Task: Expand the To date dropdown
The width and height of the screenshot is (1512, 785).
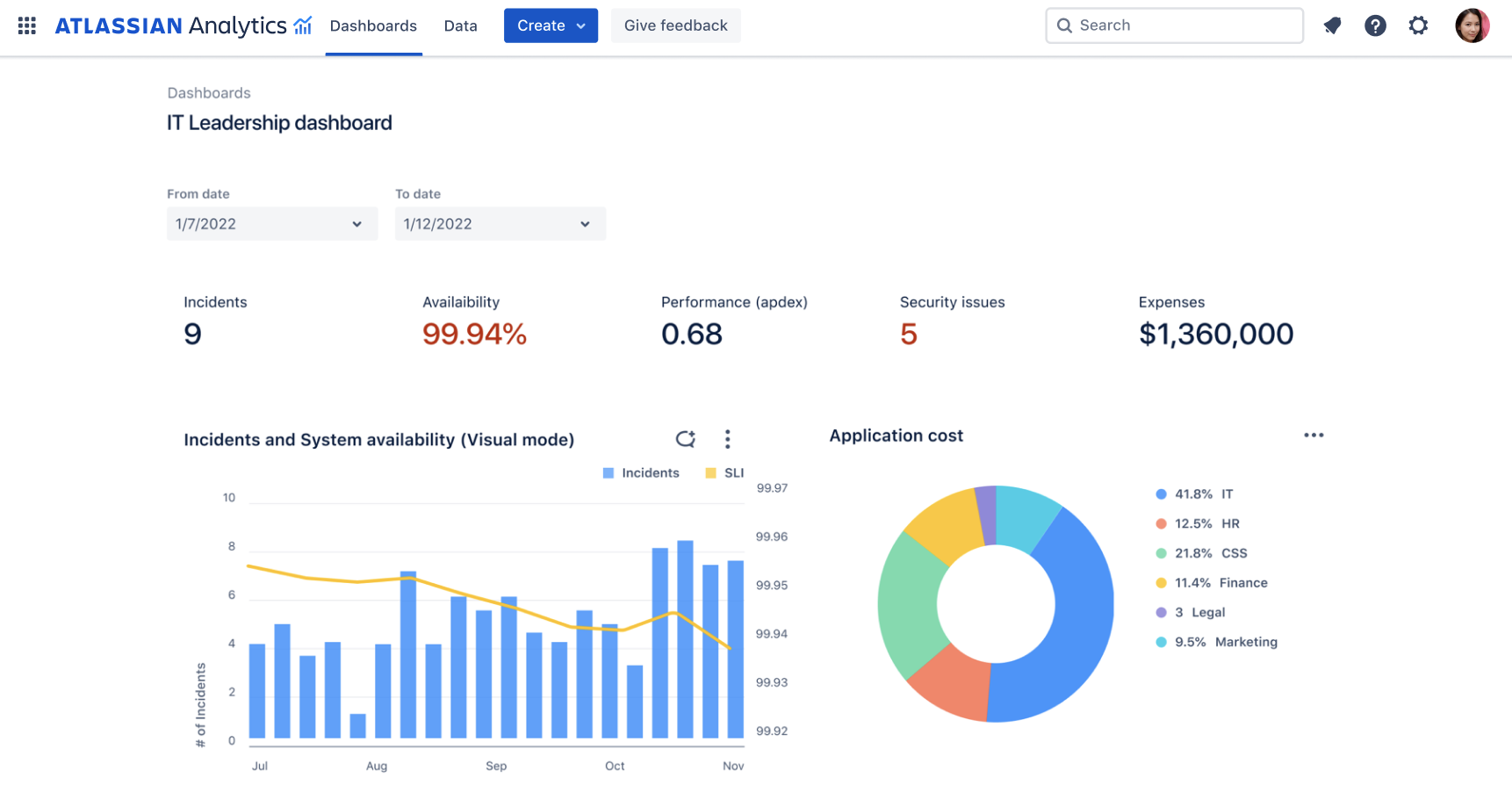Action: [500, 224]
